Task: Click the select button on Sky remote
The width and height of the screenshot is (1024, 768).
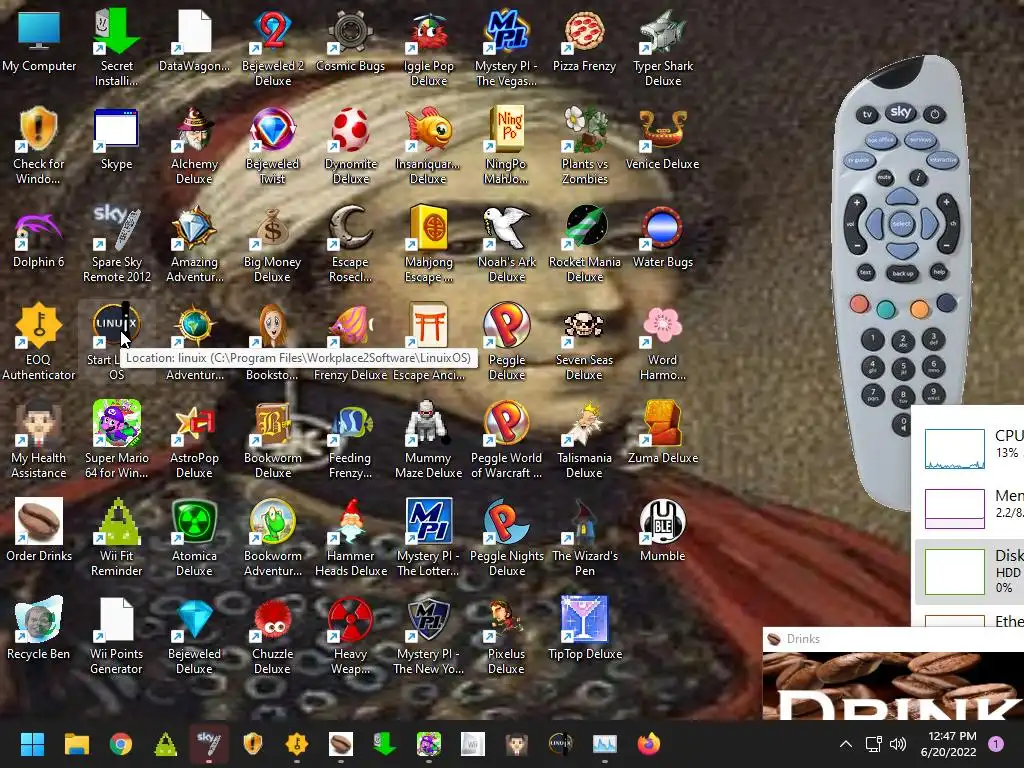Action: (x=901, y=224)
